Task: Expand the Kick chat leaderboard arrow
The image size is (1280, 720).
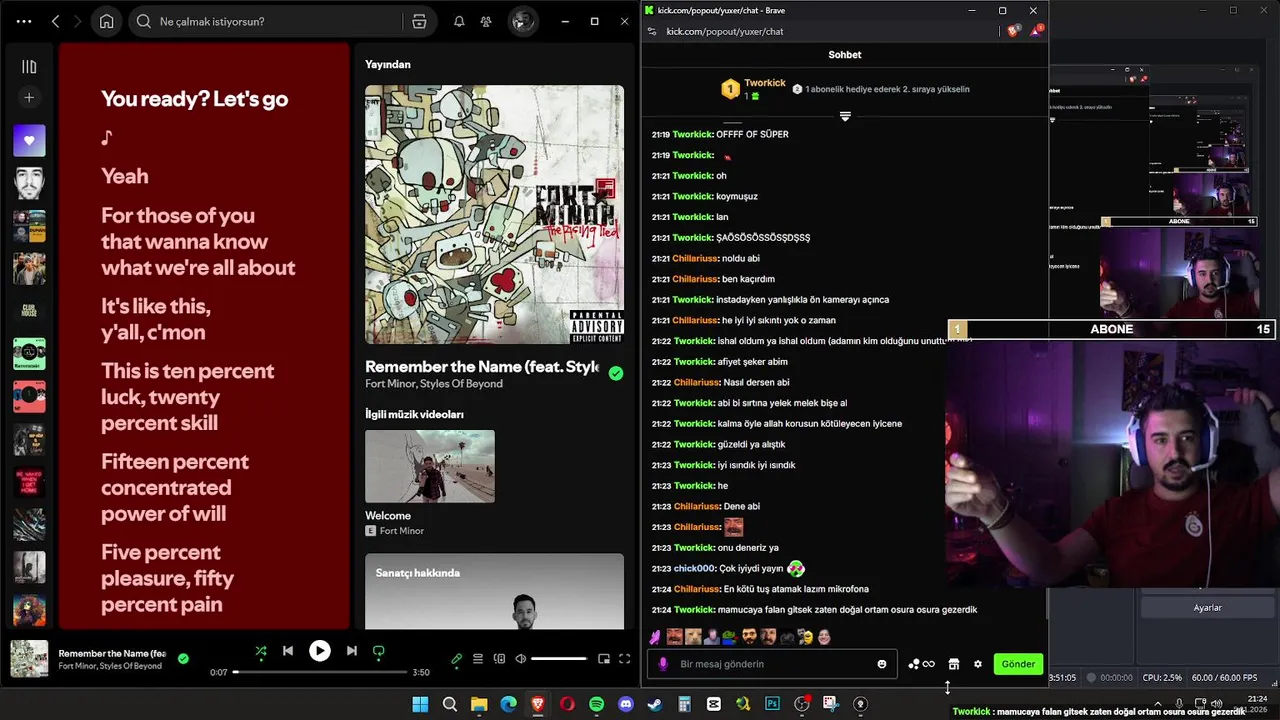Action: 845,117
